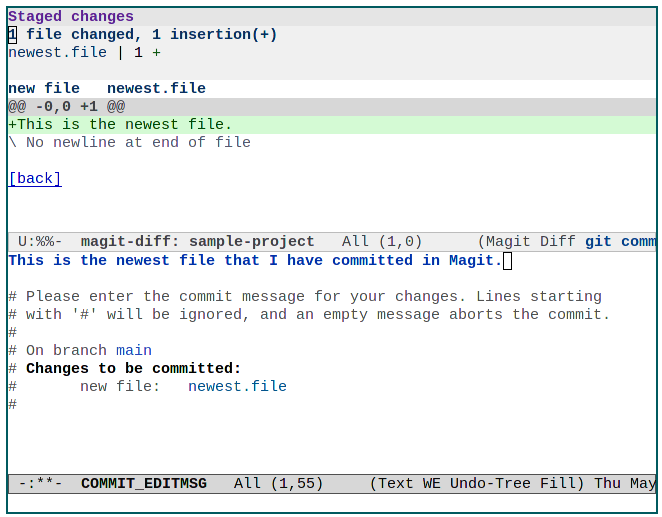Click the COMMIT_EDITMSG buffer name in mode line
This screenshot has height=517, width=662.
click(x=144, y=484)
